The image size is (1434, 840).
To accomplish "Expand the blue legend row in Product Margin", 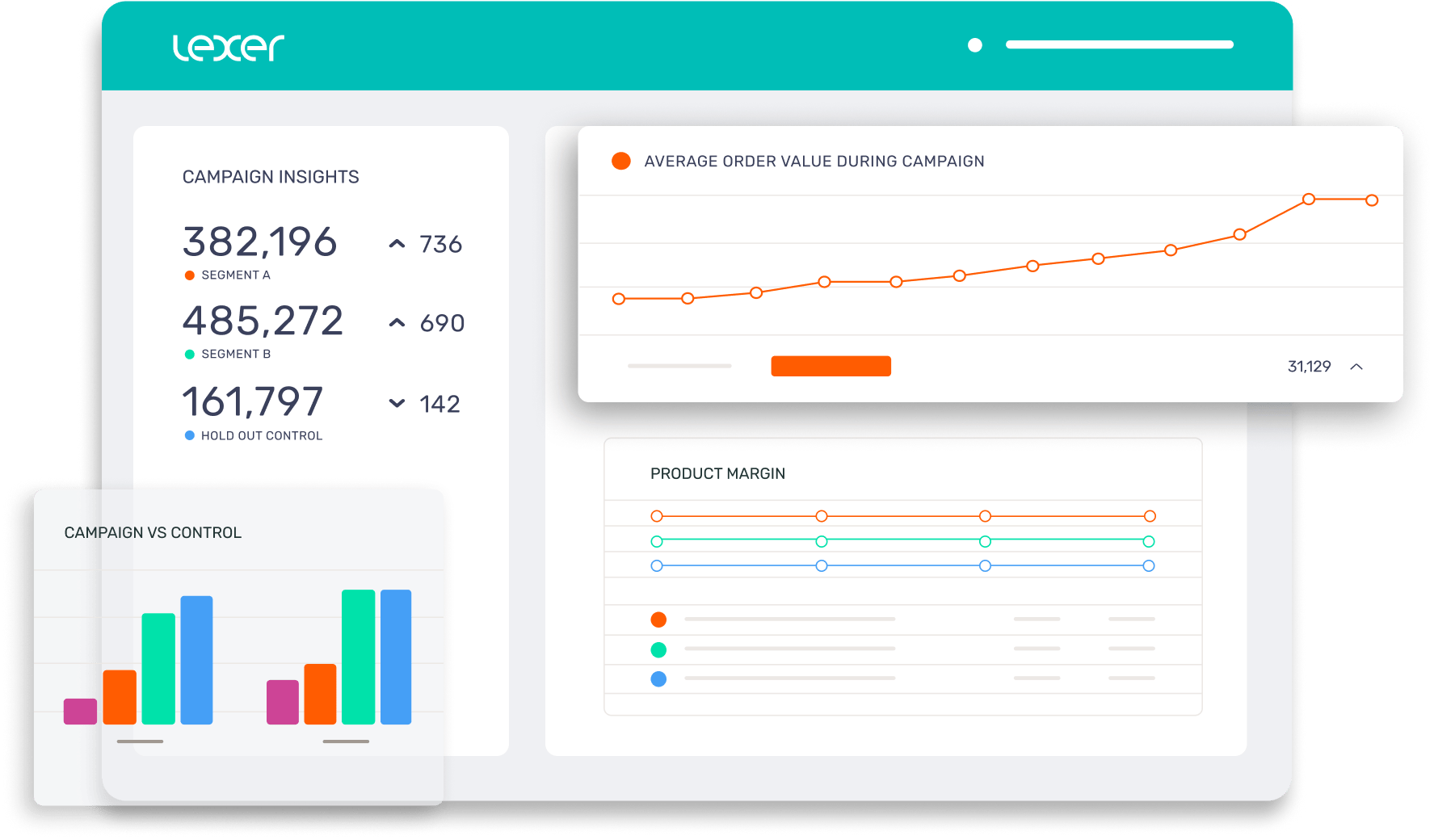I will [659, 679].
